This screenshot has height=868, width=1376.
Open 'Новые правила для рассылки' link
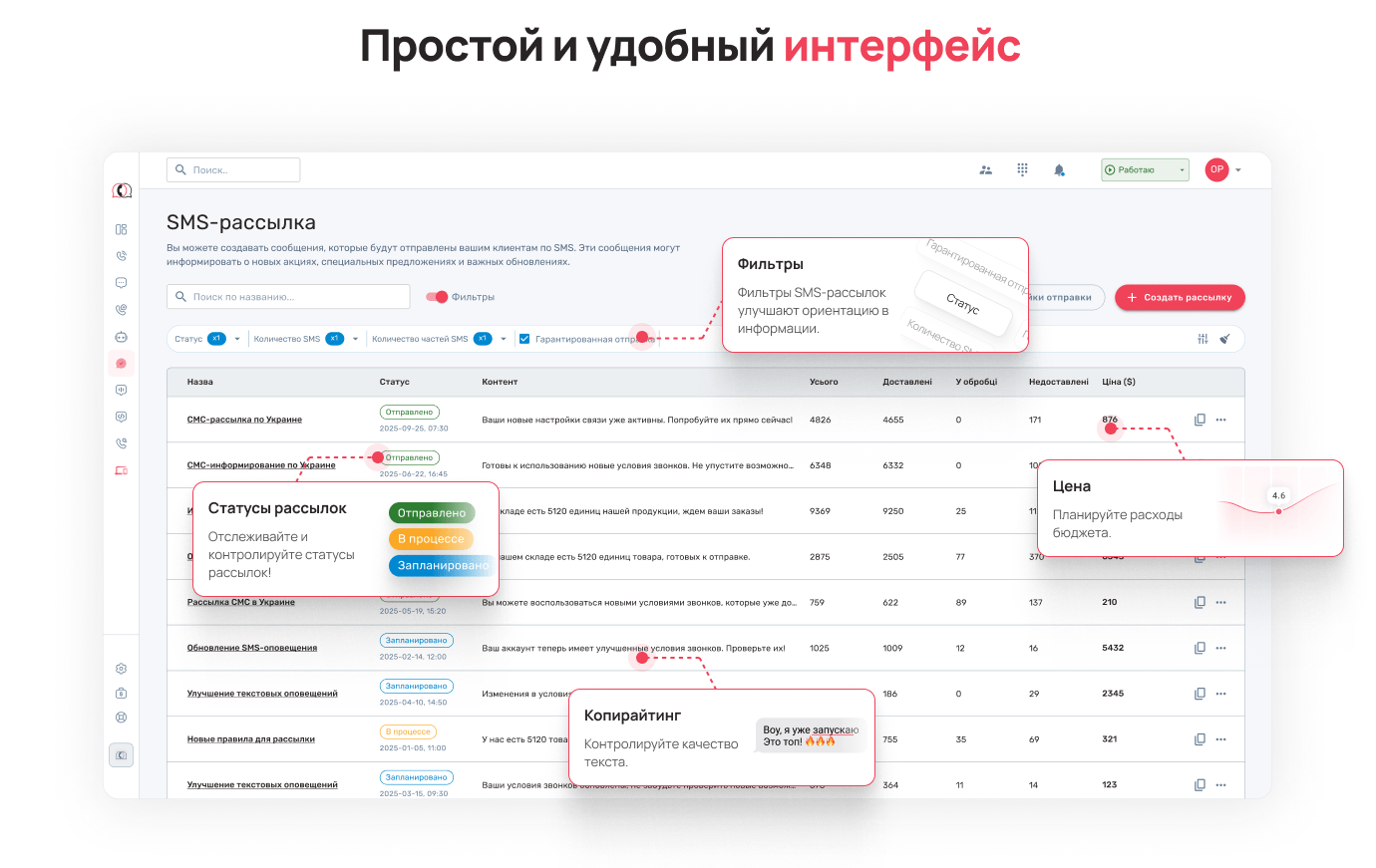click(251, 739)
